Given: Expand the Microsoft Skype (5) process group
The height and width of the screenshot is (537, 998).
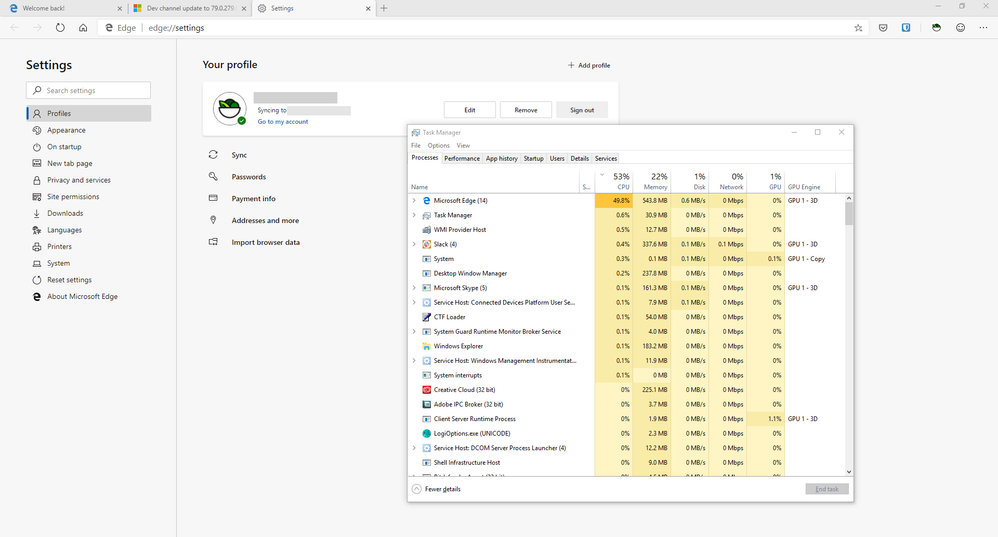Looking at the screenshot, I should tap(414, 288).
